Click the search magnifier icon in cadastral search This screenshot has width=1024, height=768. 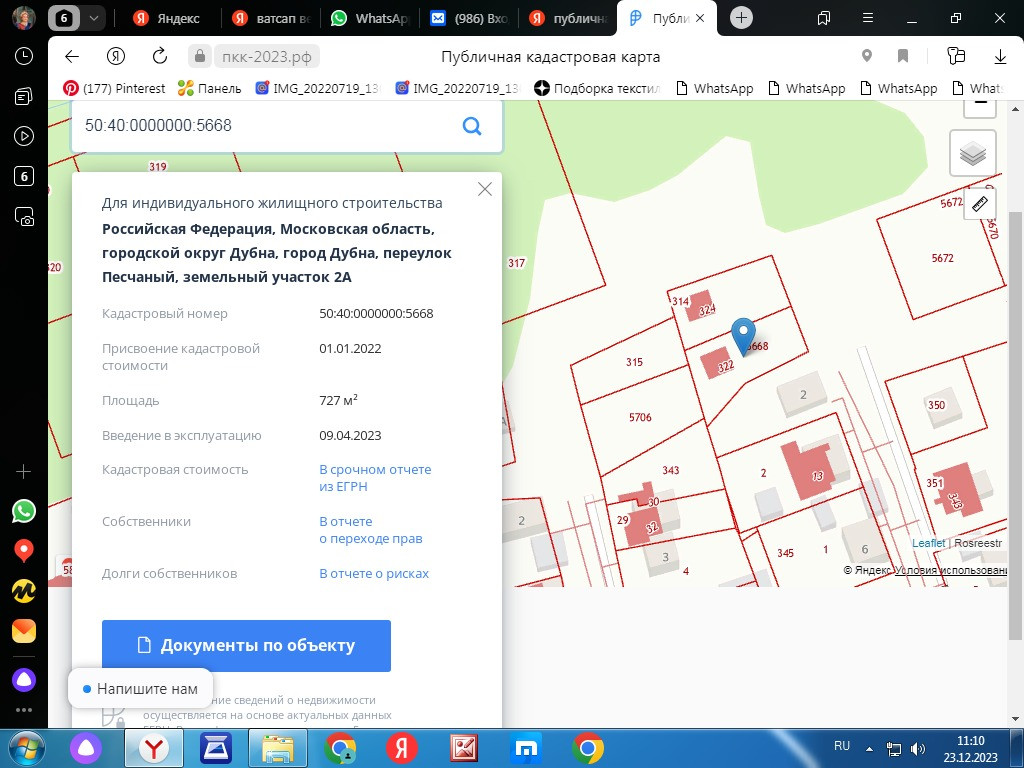pyautogui.click(x=472, y=126)
